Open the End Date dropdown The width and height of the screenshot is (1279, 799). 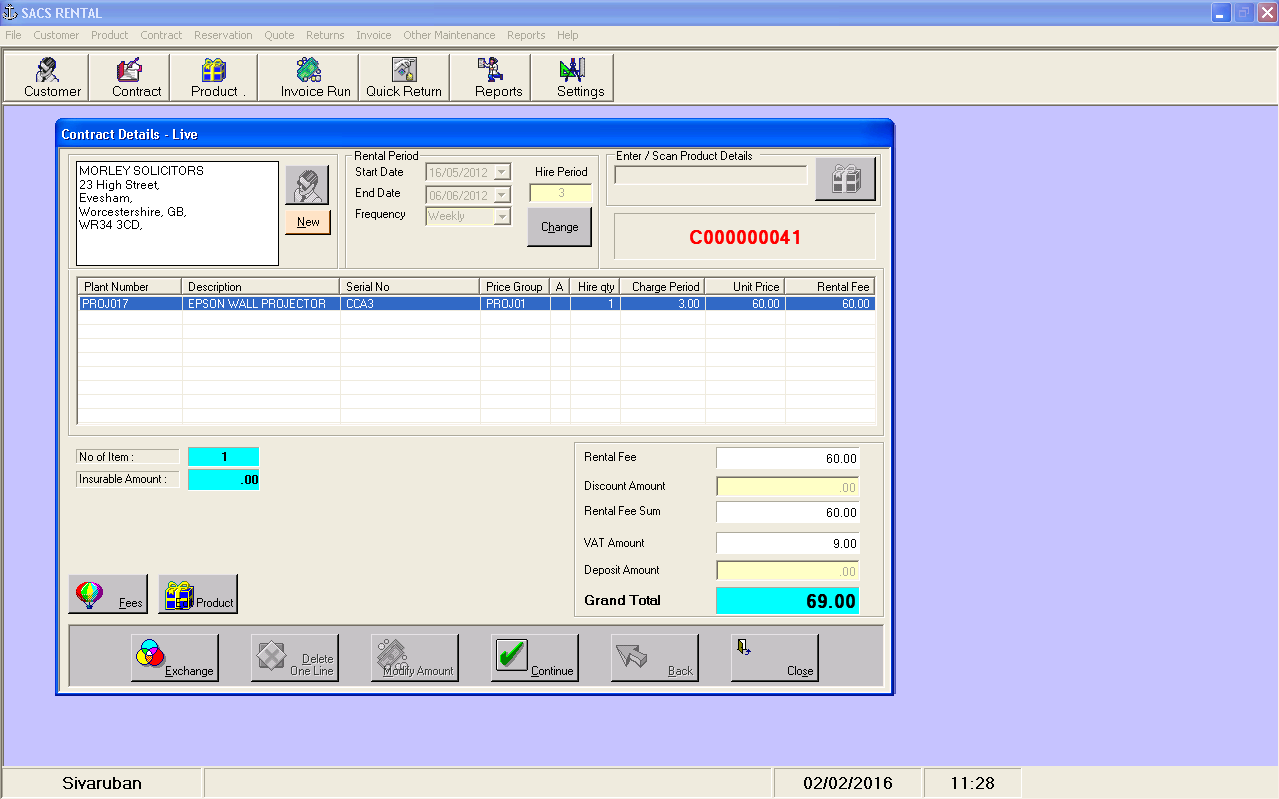coord(502,195)
